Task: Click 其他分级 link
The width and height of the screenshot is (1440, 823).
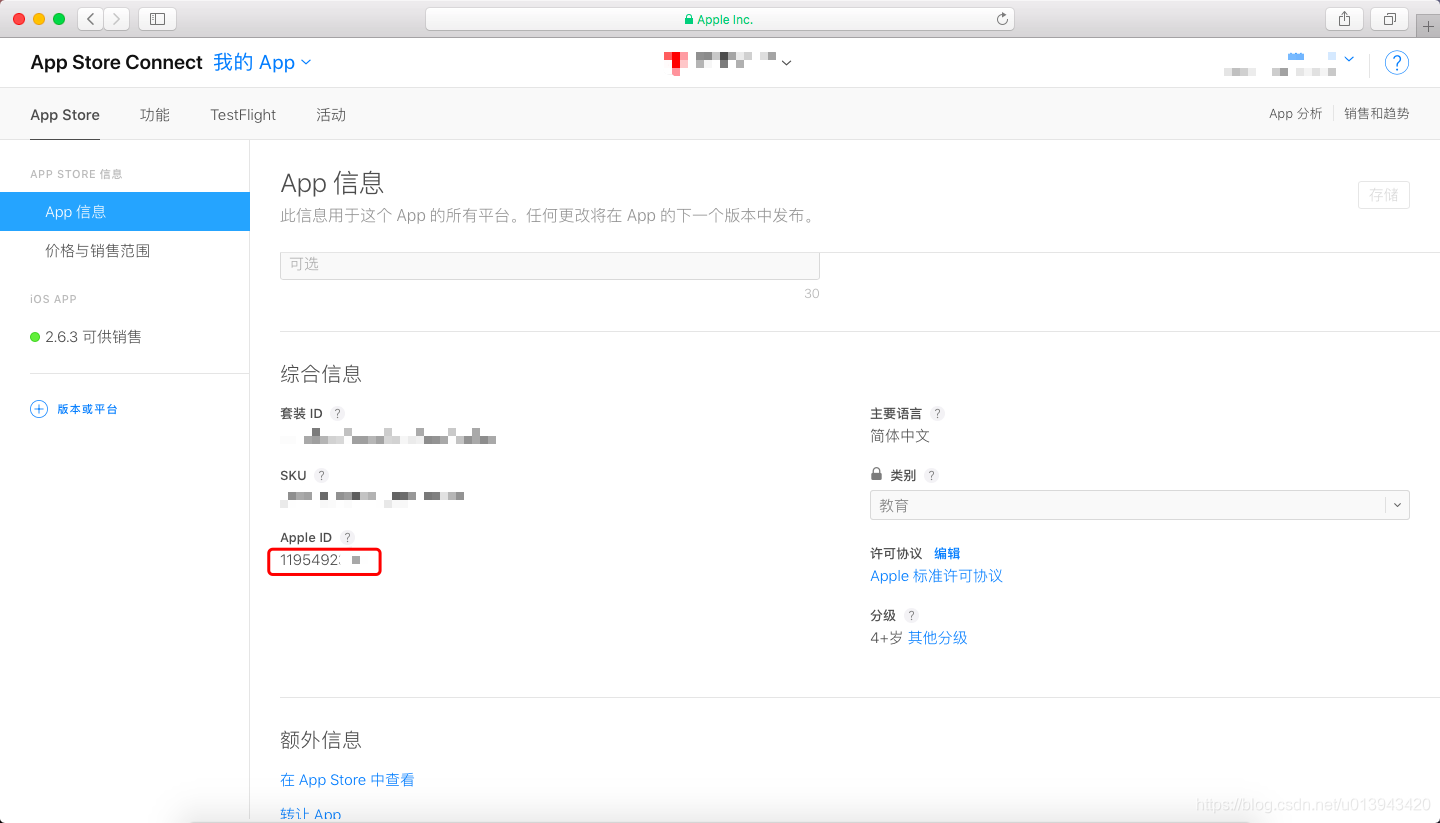Action: (937, 638)
